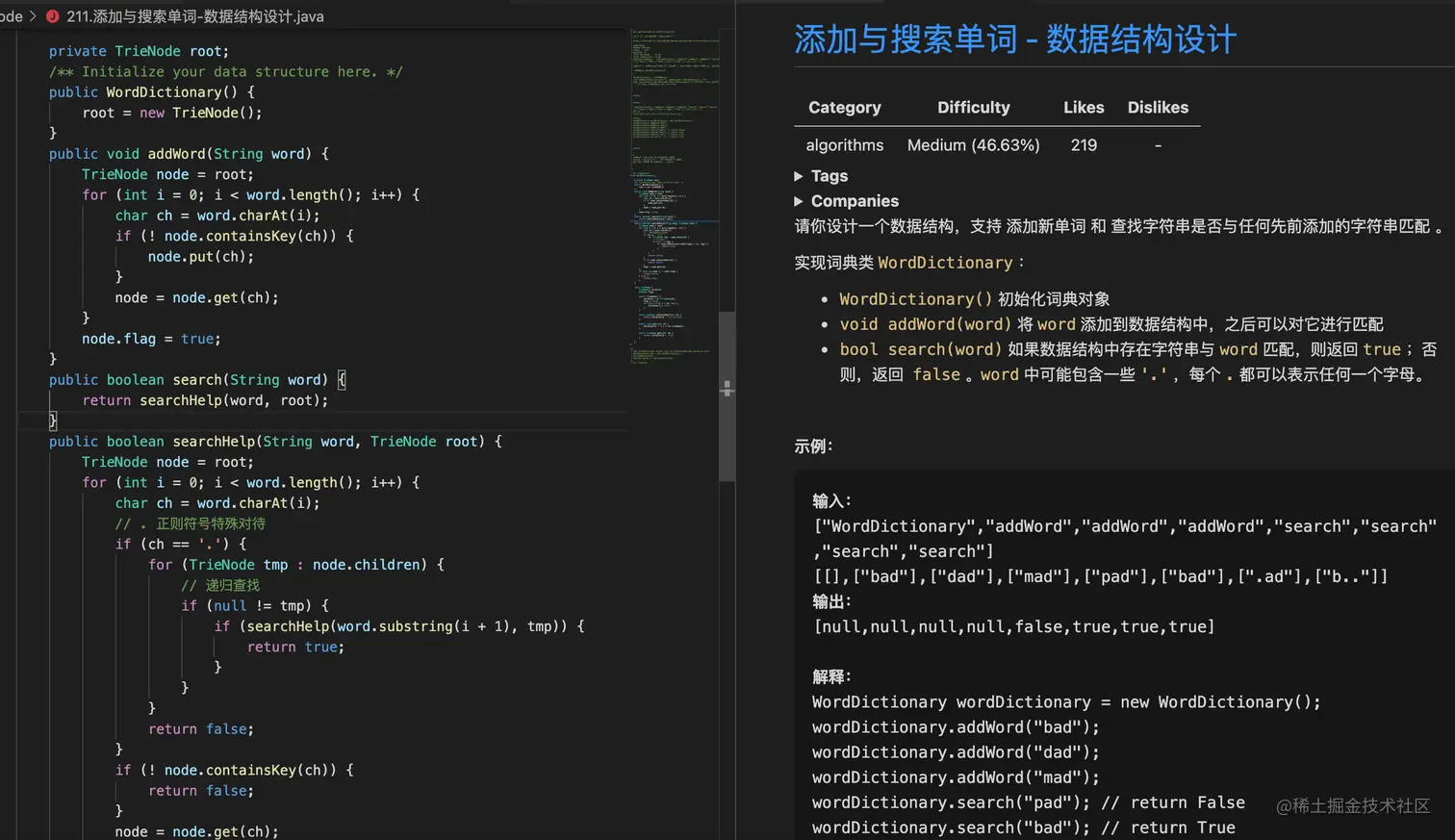
Task: Select the Medium (46.63%) difficulty cell
Action: coord(974,145)
